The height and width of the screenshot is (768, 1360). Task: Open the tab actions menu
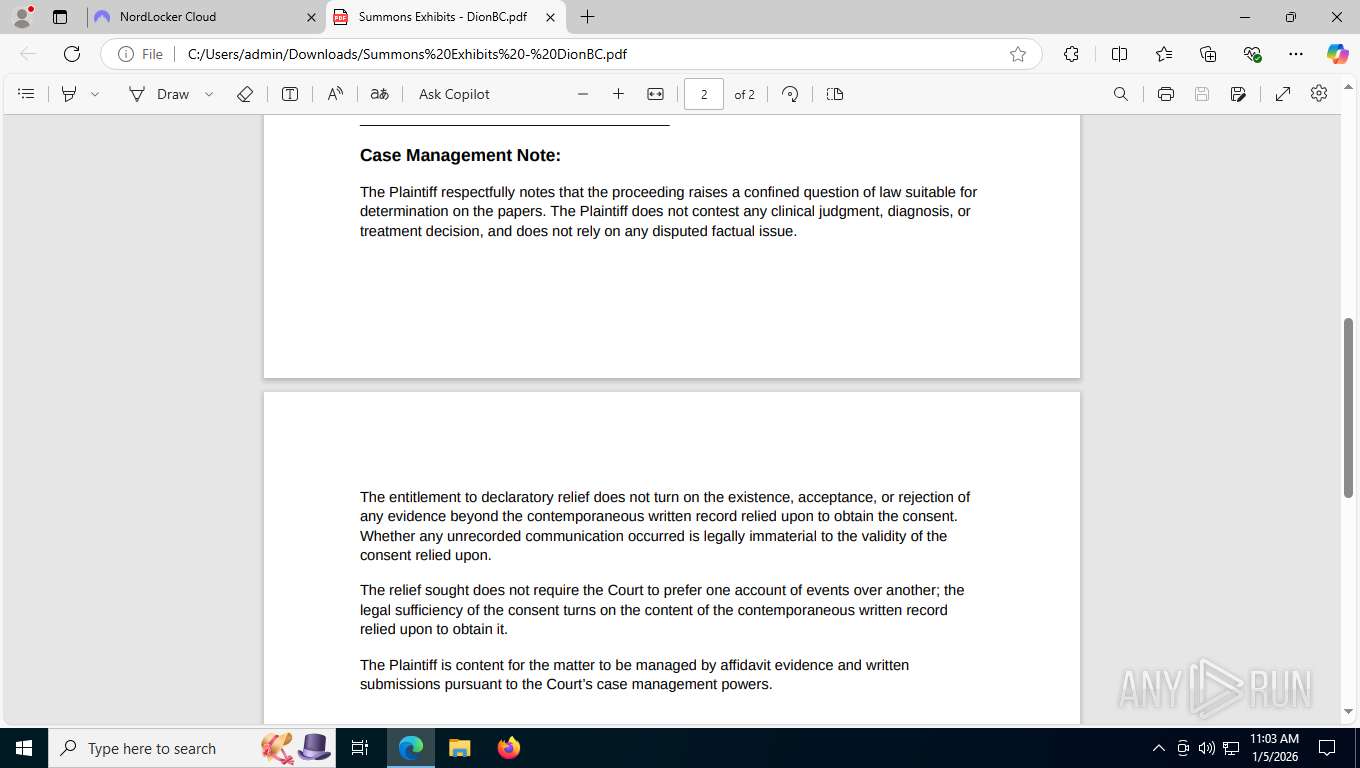[60, 17]
